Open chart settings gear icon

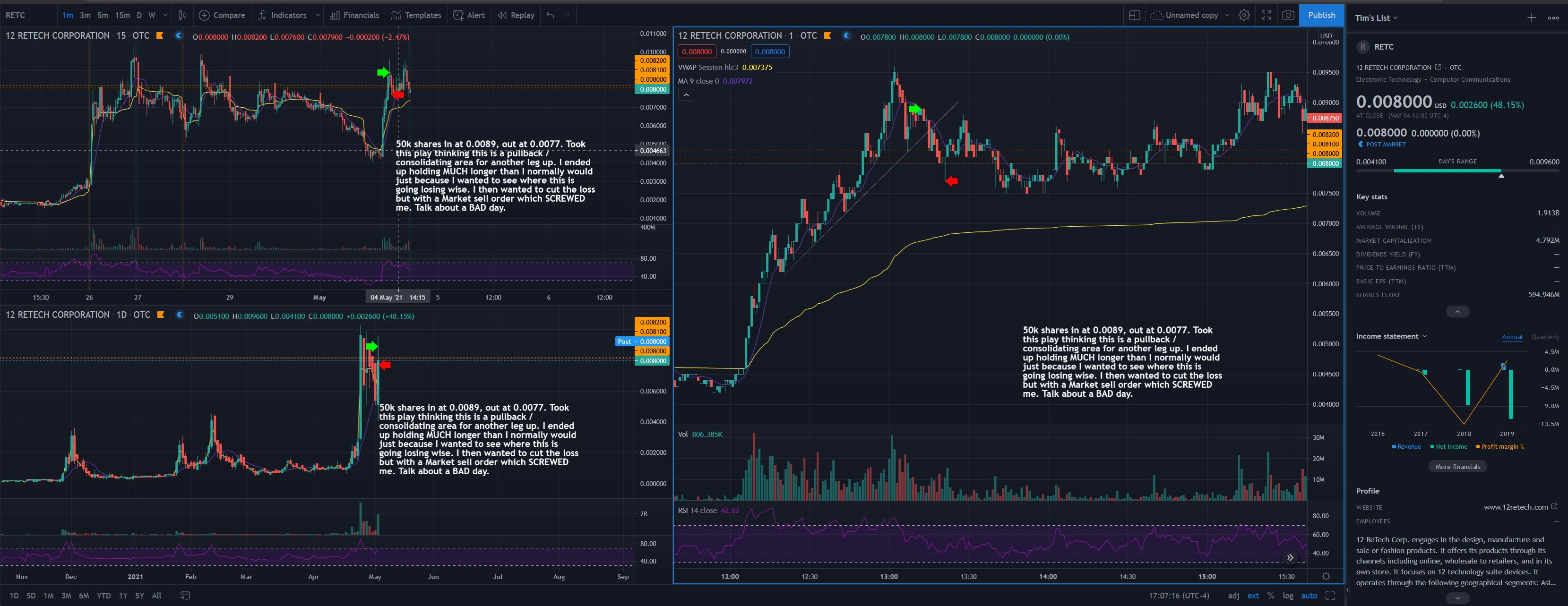point(1244,15)
